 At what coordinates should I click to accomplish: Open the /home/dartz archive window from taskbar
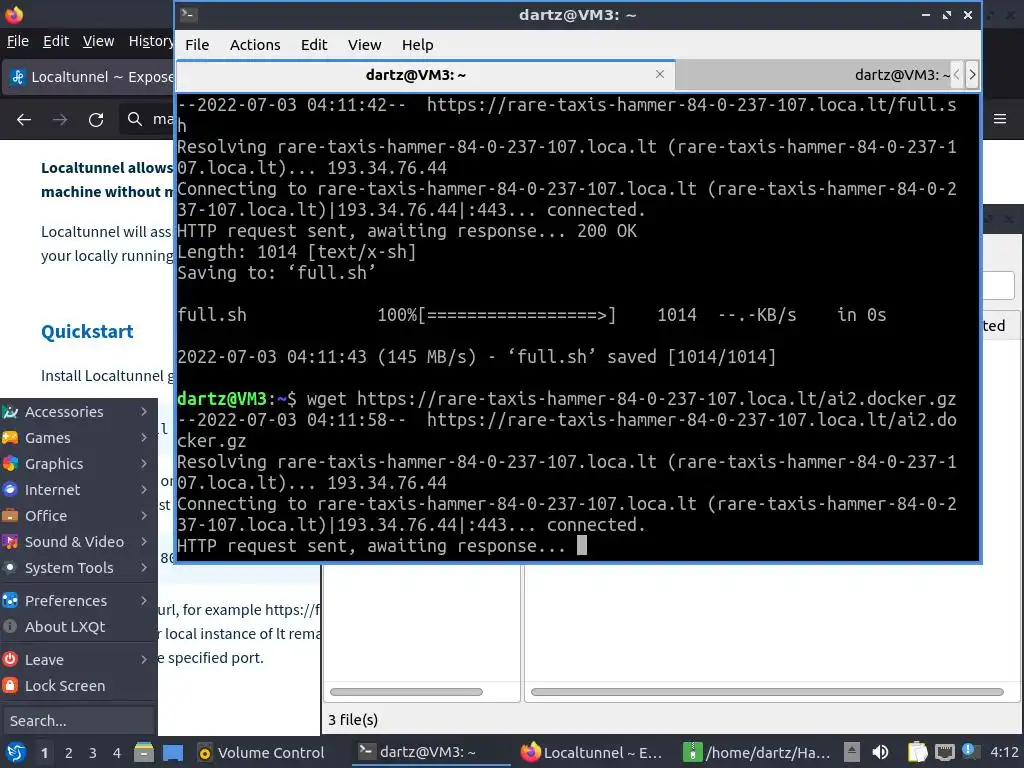click(756, 752)
